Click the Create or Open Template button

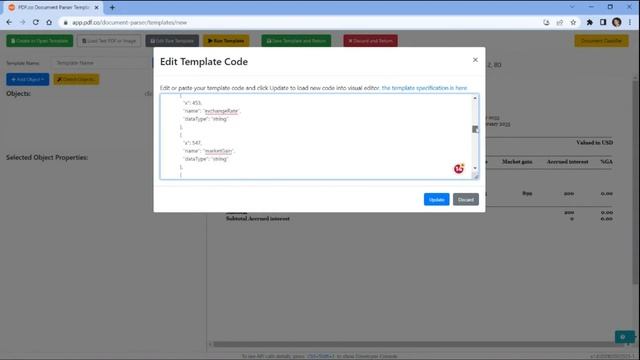click(40, 41)
